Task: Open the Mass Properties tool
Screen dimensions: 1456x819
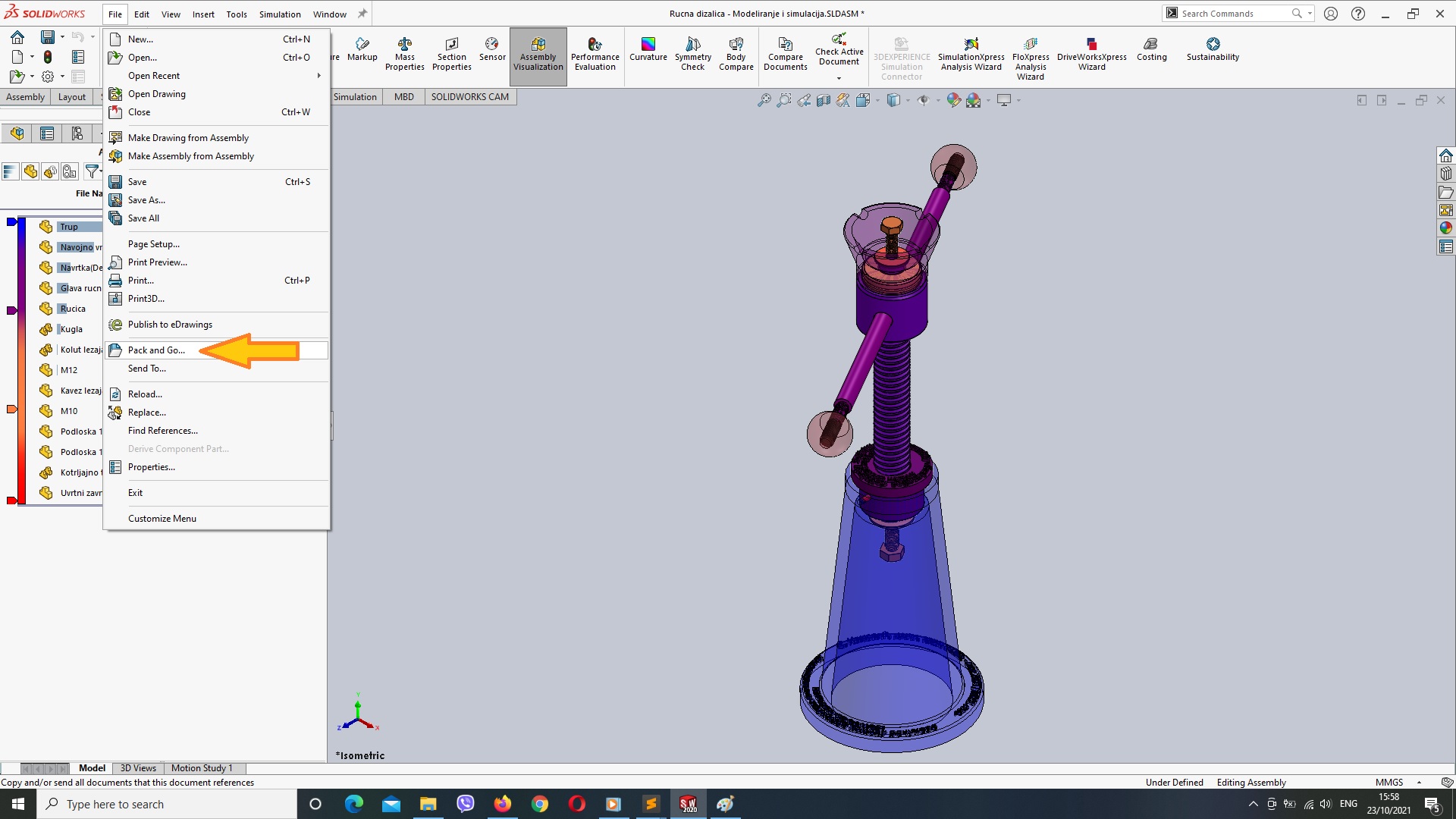Action: [404, 54]
